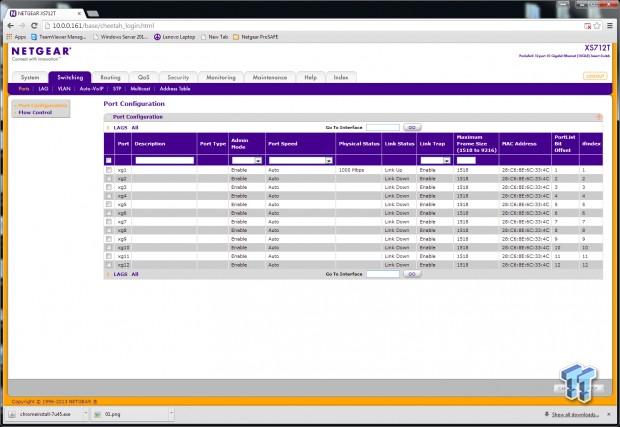The image size is (620, 427).
Task: Click top LAGS link above table
Action: [x=121, y=128]
